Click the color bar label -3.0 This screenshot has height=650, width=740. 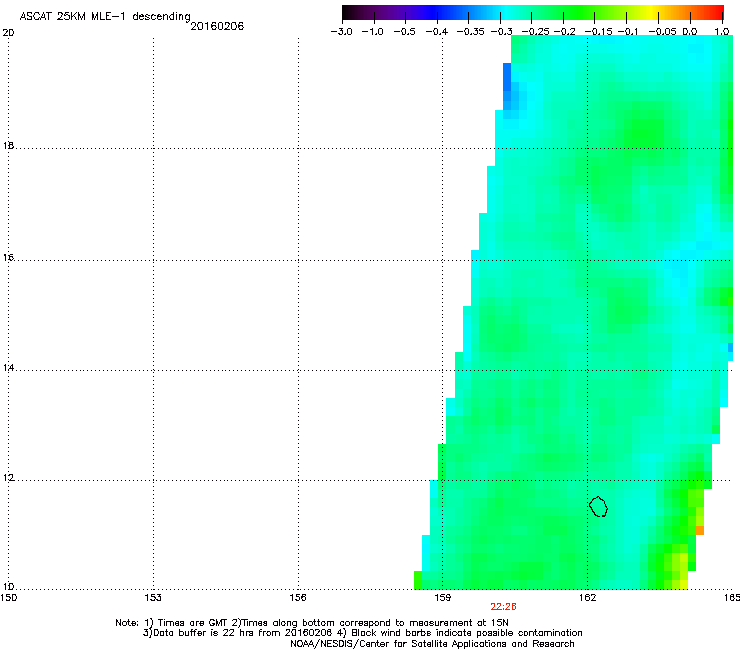(341, 32)
